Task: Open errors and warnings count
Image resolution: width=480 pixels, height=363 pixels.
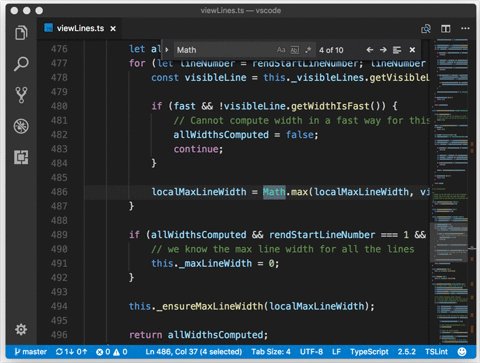Action: point(112,352)
